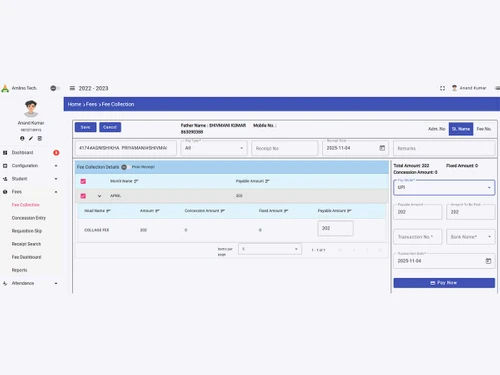
Task: Click the pencil edit icon under profile name
Action: 31,138
